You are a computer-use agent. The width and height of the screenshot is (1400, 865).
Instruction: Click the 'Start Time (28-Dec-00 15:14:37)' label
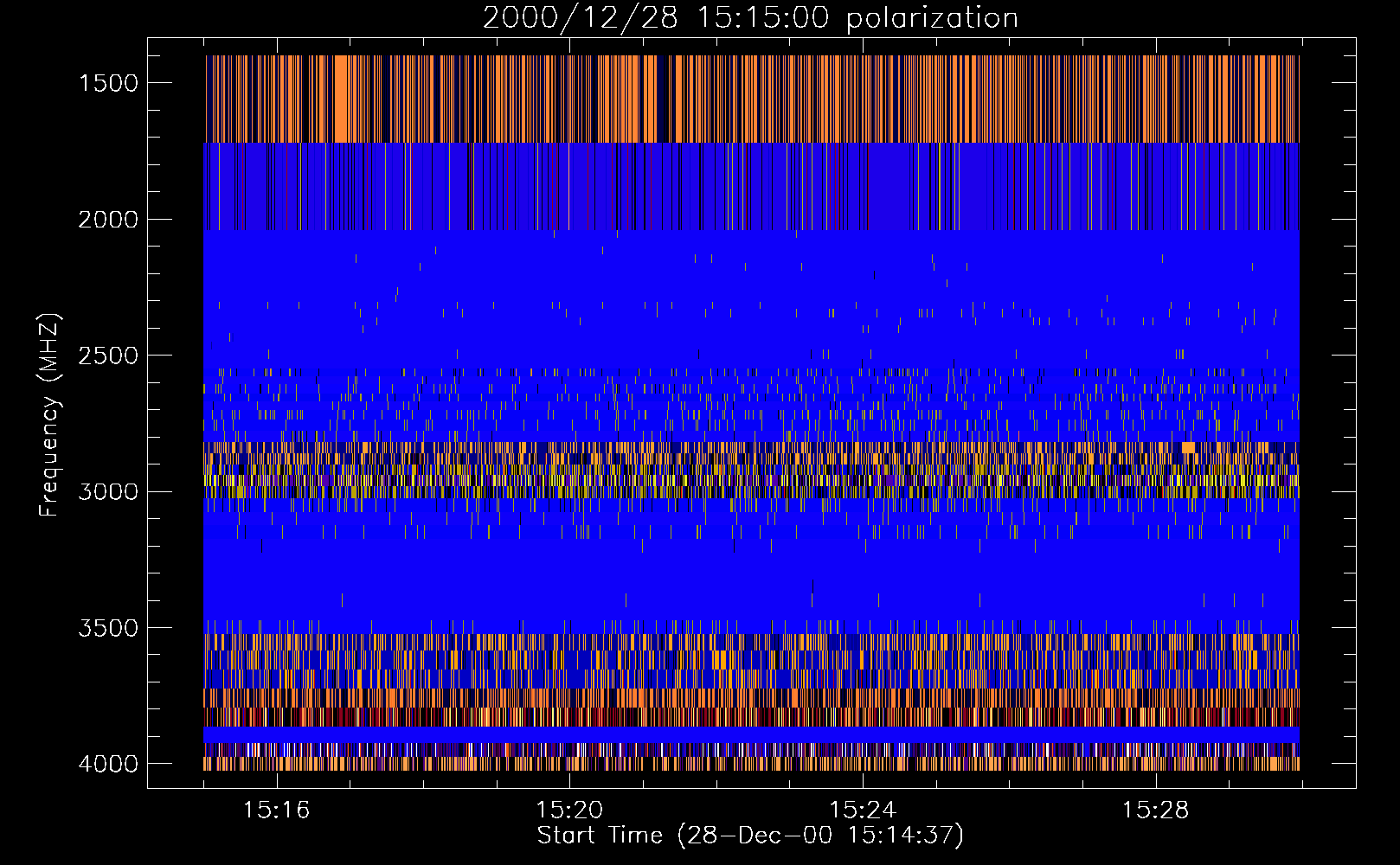pos(750,836)
